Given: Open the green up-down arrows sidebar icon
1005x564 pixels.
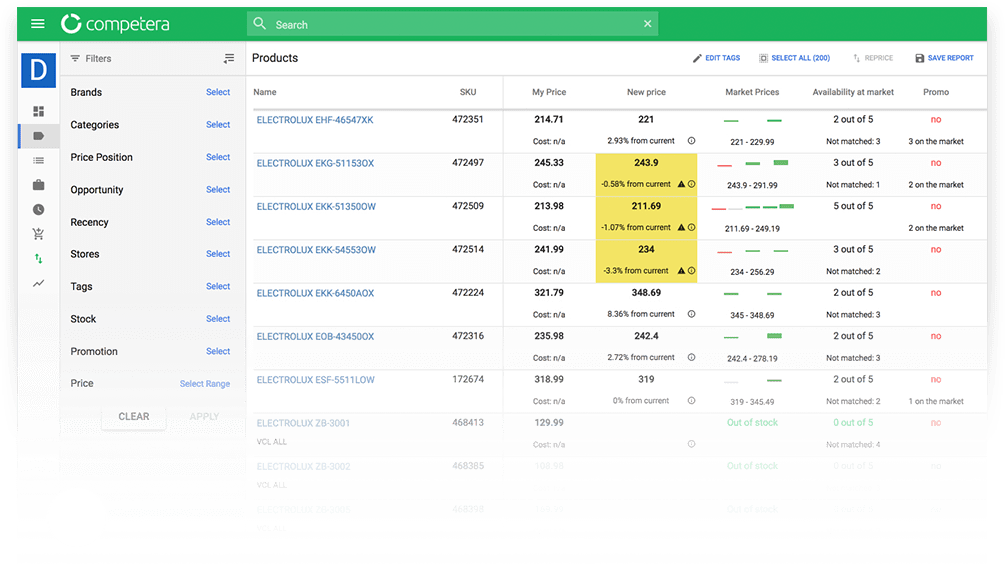Looking at the screenshot, I should click(38, 258).
